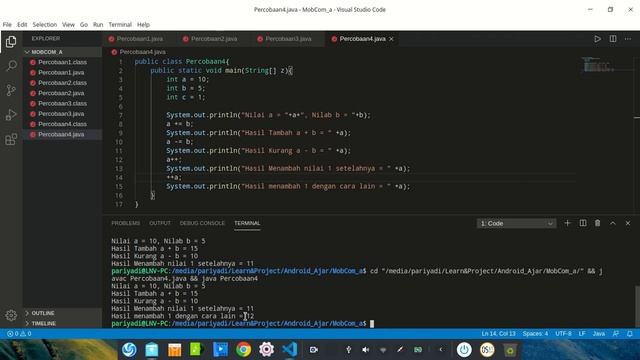This screenshot has width=640, height=360.
Task: Show hidden tray icons arrow
Action: point(441,350)
